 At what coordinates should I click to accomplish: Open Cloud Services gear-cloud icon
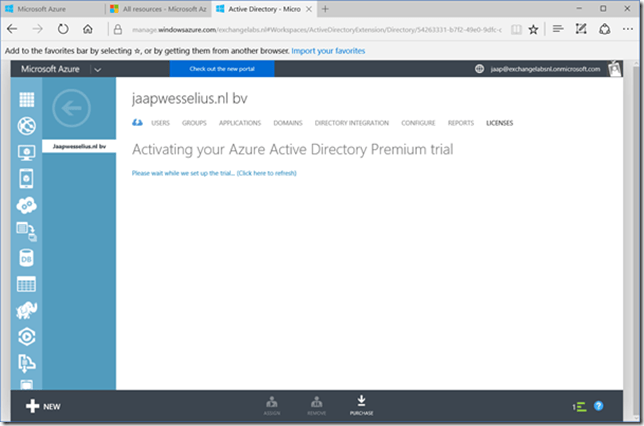click(27, 205)
